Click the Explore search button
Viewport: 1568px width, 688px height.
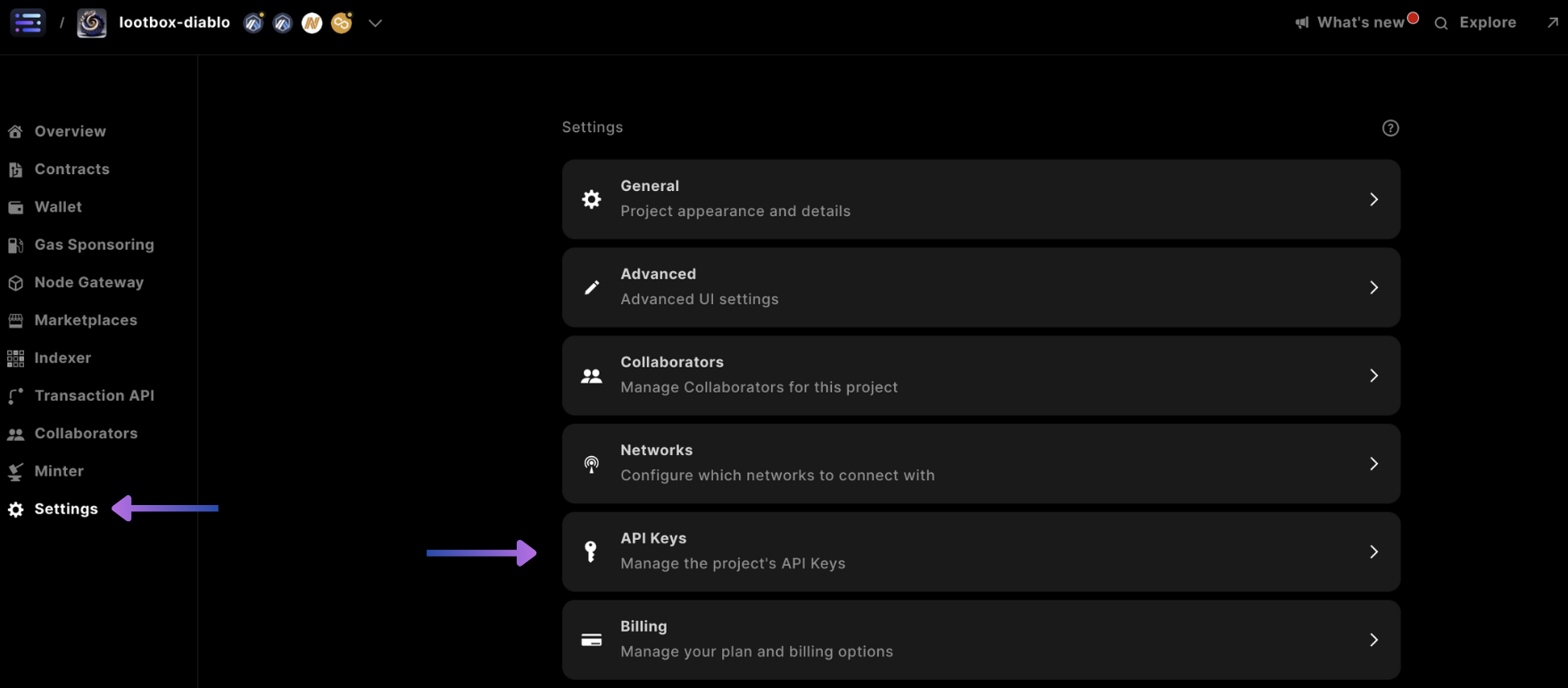1476,22
